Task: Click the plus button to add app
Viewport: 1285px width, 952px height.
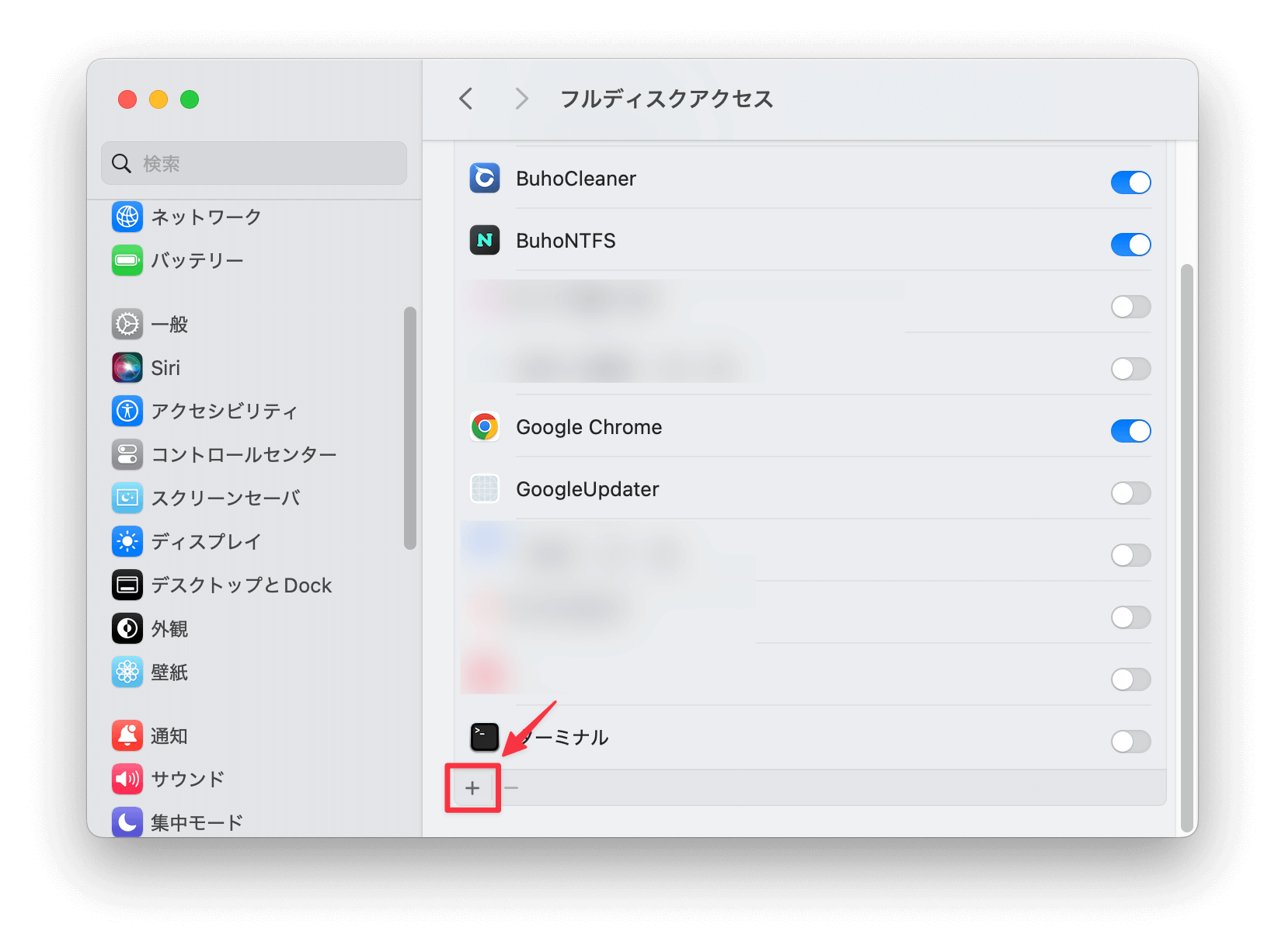Action: (x=472, y=788)
